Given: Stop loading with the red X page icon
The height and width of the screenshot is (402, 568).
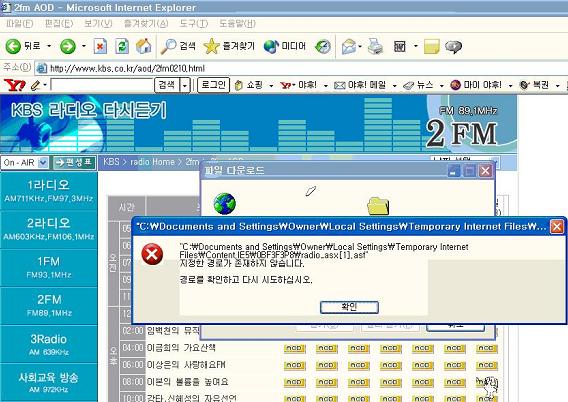Looking at the screenshot, I should click(100, 46).
